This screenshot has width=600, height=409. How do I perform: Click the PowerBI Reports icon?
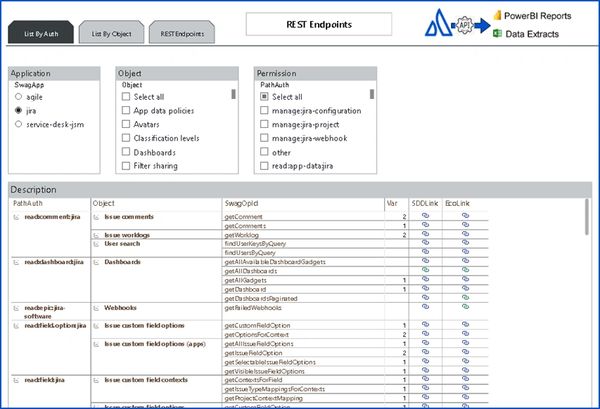(x=495, y=17)
